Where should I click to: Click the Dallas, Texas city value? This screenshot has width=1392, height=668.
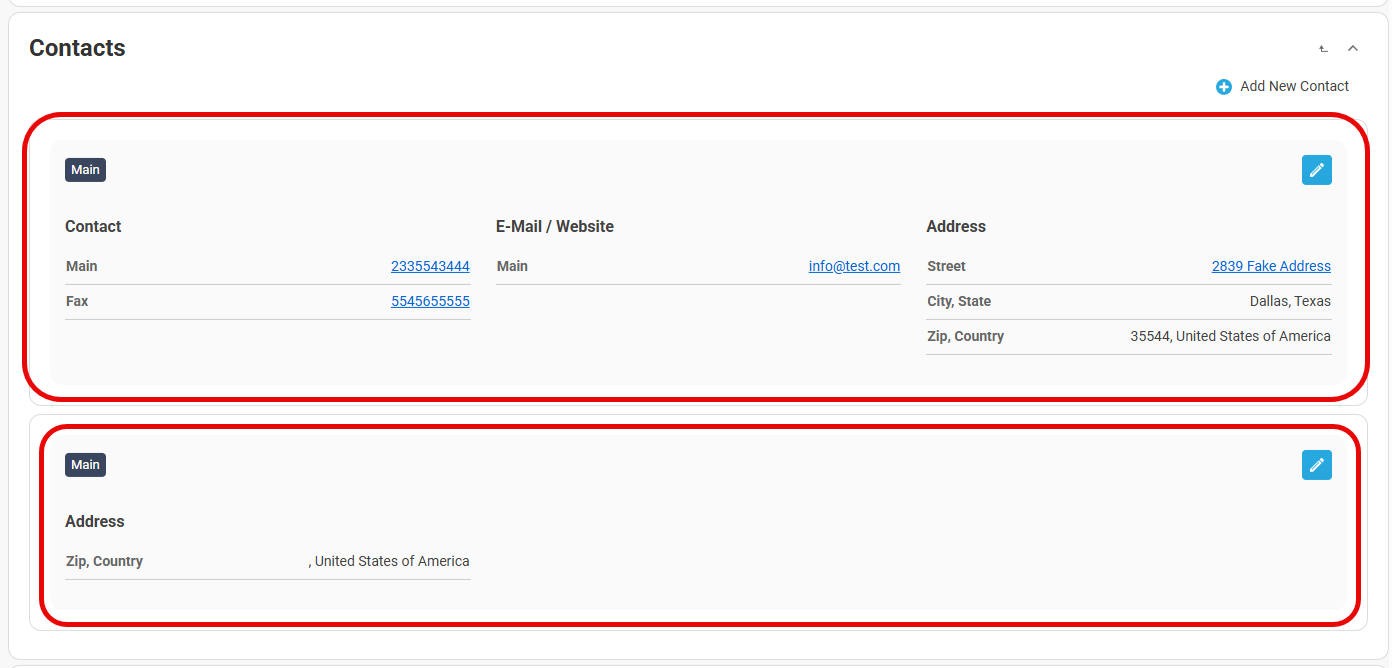click(1289, 302)
